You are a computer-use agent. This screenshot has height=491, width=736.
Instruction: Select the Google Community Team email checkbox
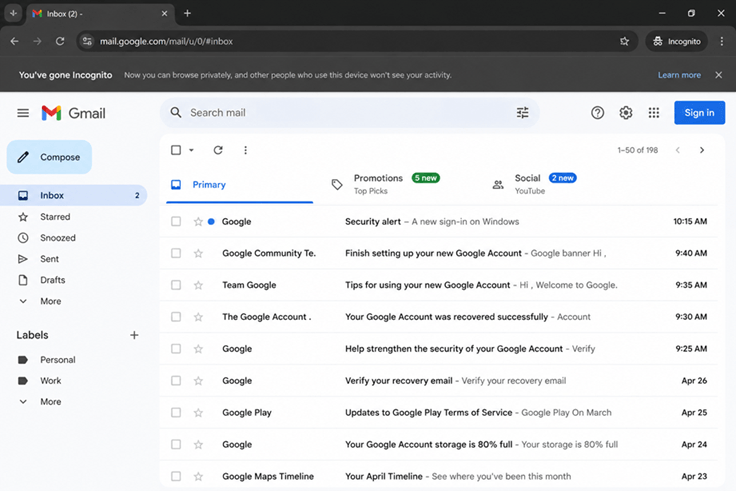point(176,253)
